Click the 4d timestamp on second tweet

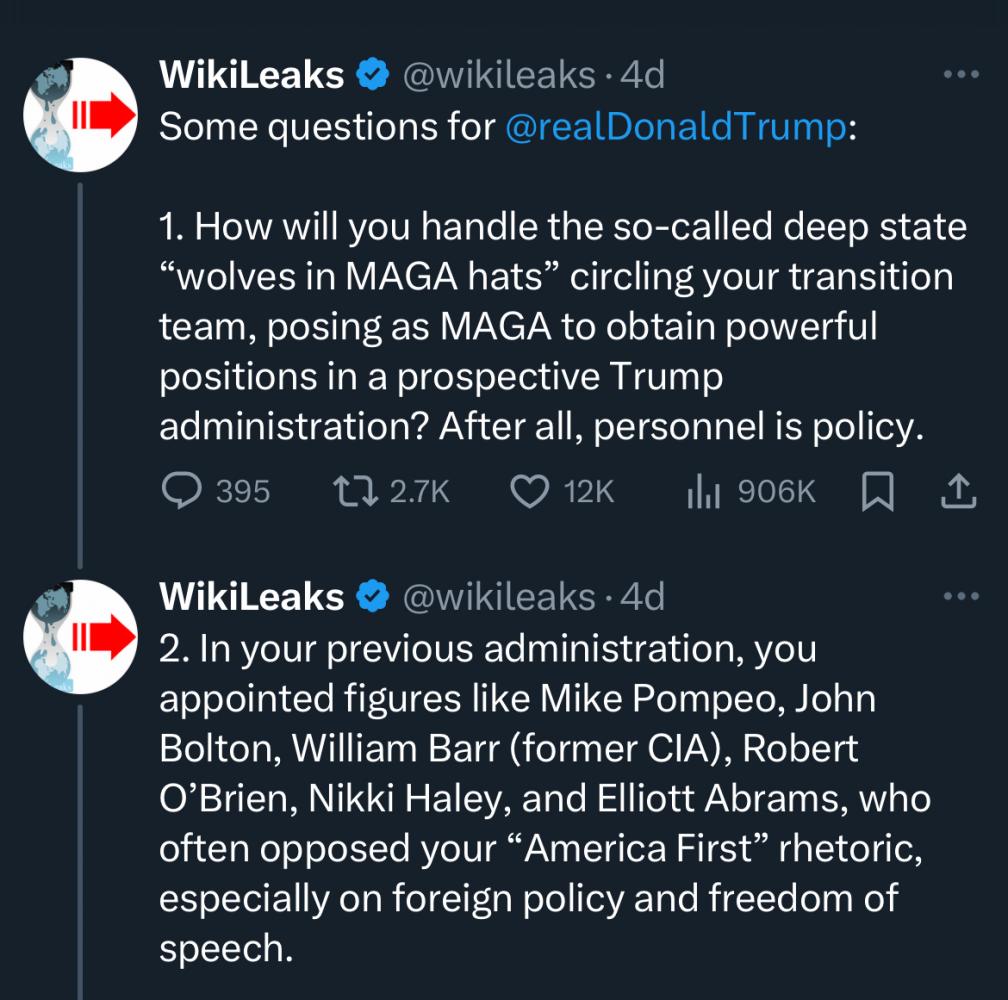(642, 597)
